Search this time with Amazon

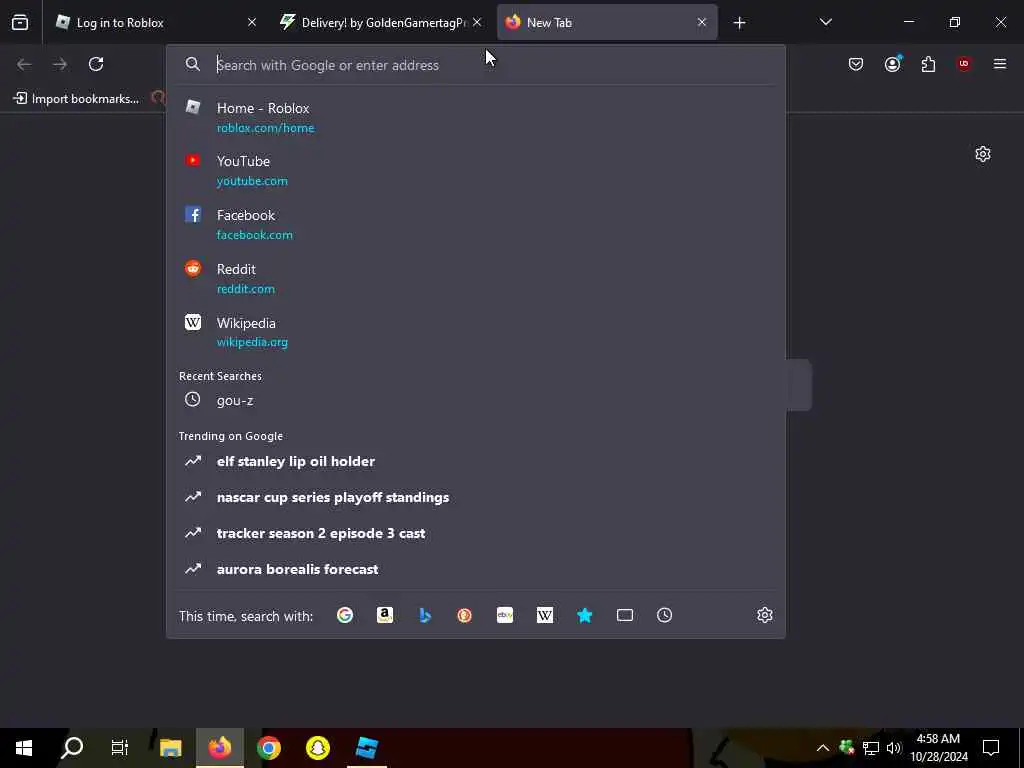pyautogui.click(x=385, y=615)
